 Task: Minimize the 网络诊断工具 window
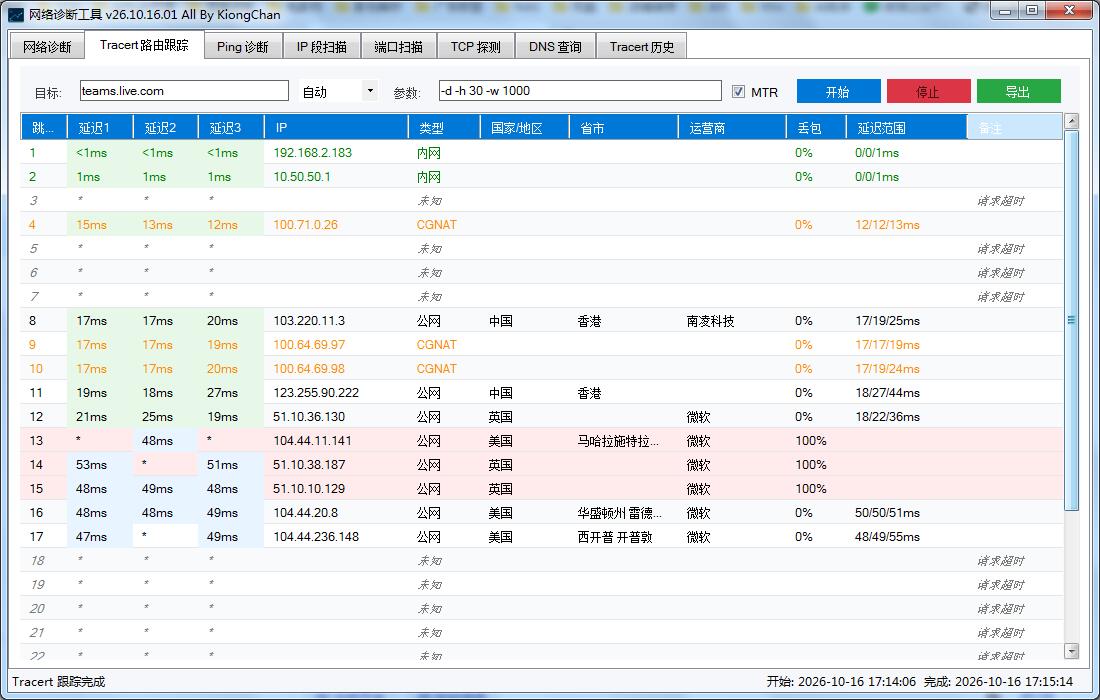coord(1005,11)
